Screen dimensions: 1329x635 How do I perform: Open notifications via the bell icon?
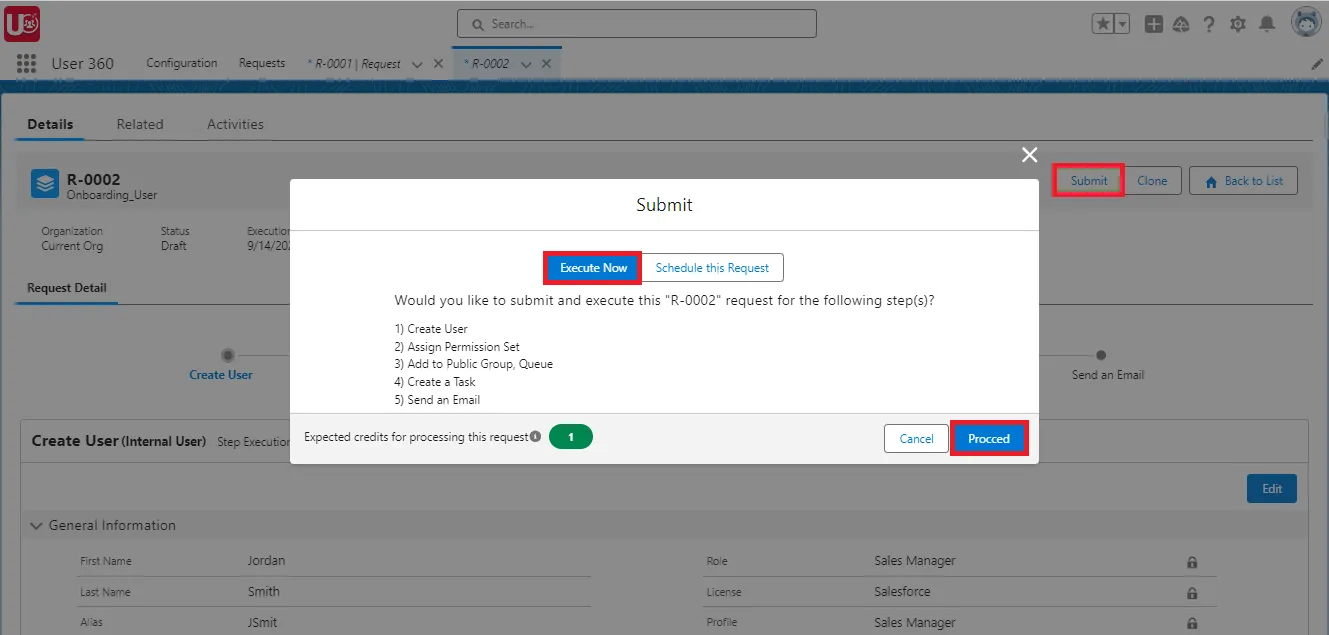click(1266, 22)
